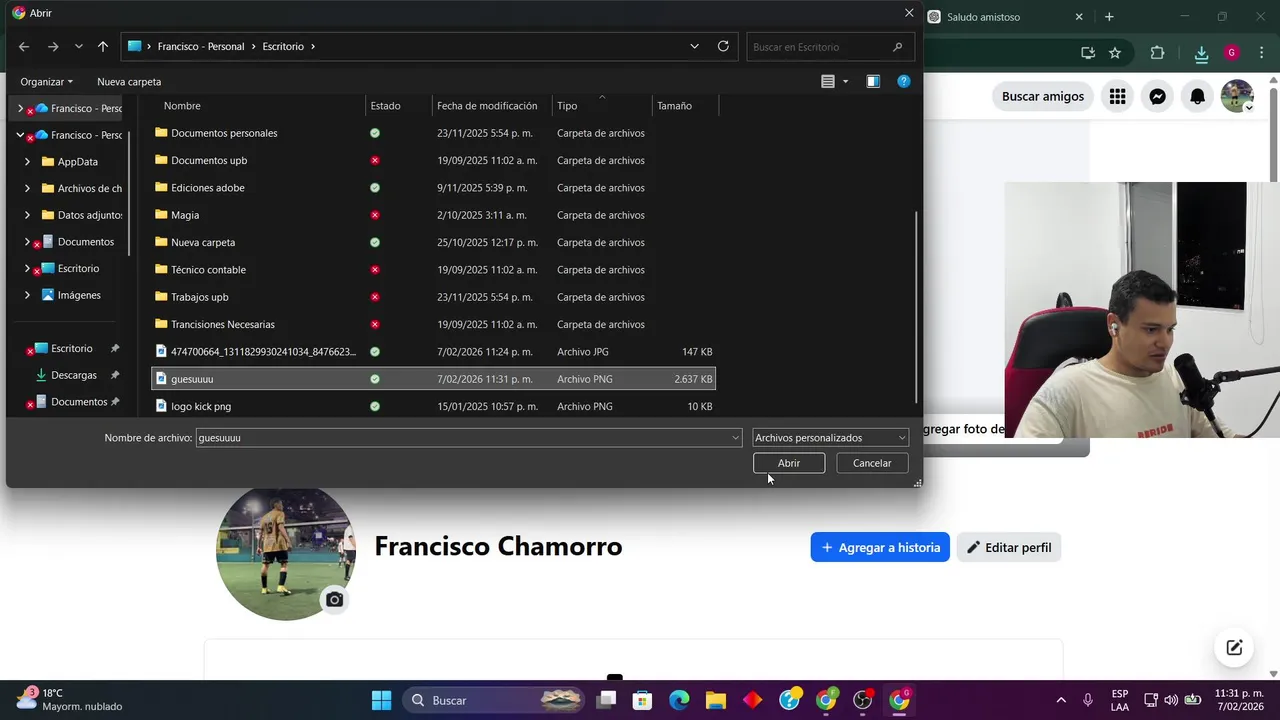1280x720 pixels.
Task: Open Facebook notifications bell
Action: [1197, 96]
